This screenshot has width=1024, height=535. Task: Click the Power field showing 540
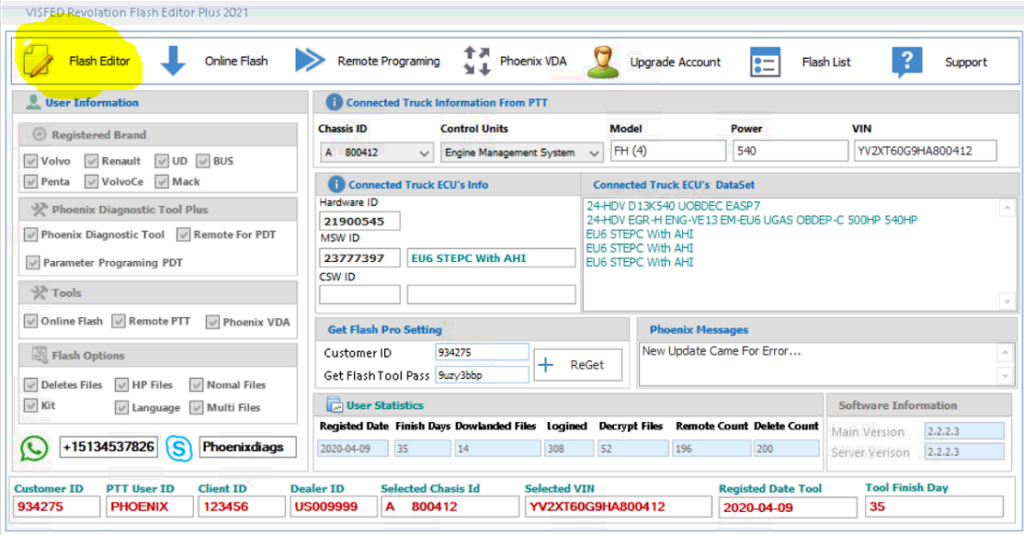point(790,151)
